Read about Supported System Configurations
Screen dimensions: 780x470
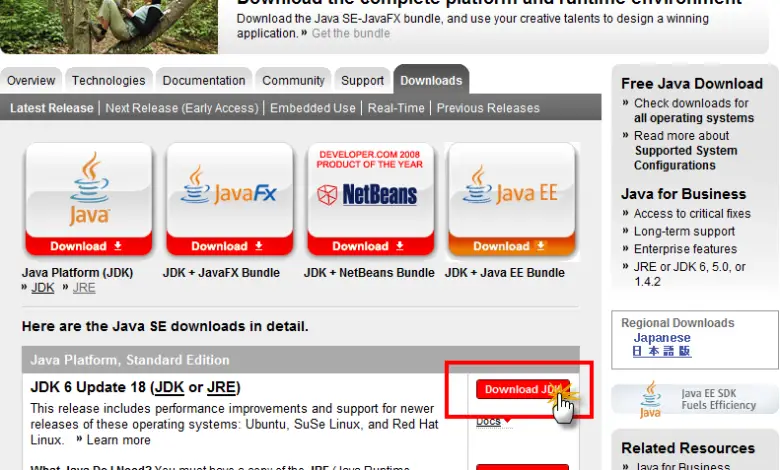(685, 150)
